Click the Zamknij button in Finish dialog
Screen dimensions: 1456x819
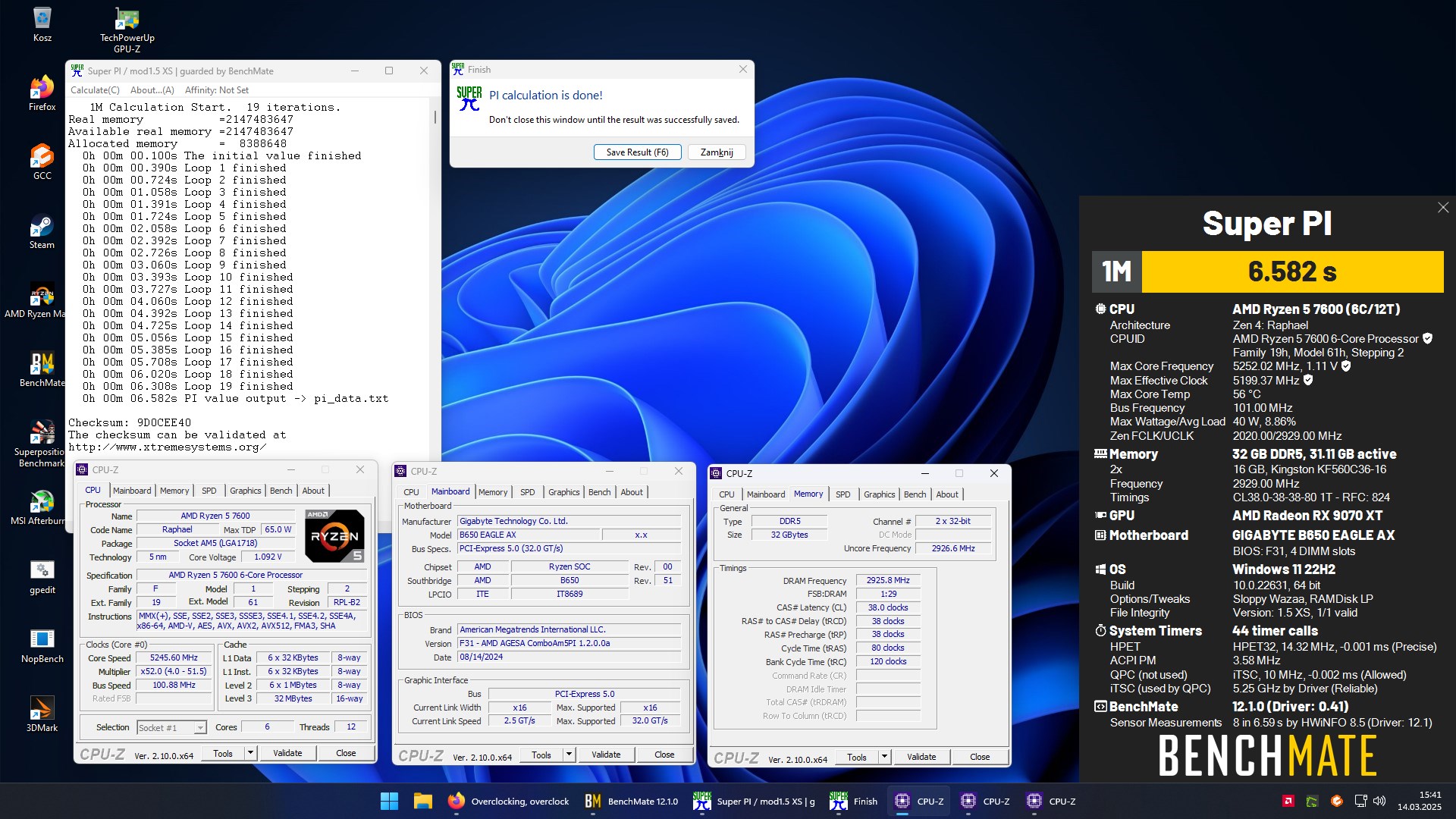pos(717,152)
